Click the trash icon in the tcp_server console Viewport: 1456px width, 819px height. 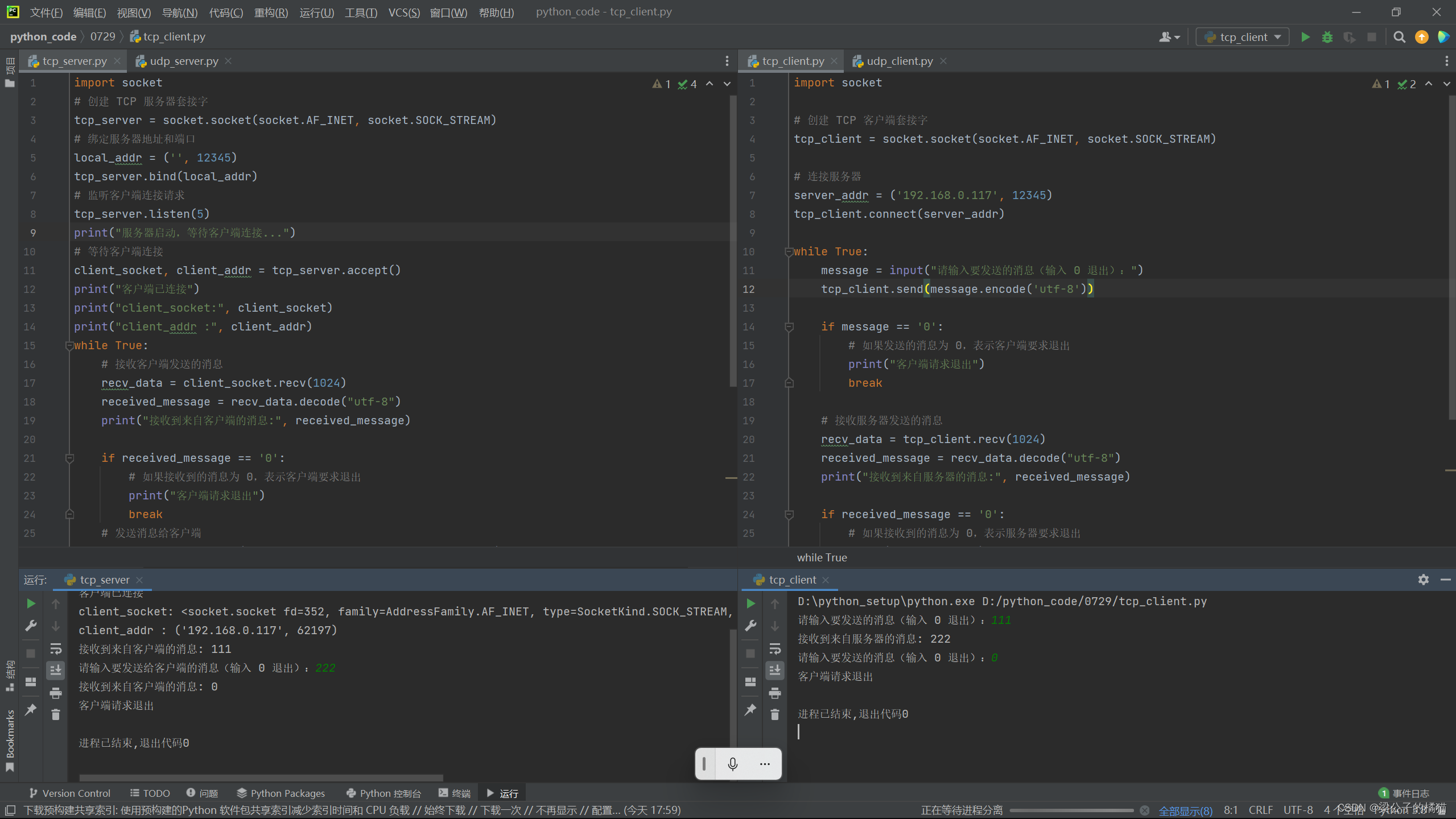coord(56,715)
